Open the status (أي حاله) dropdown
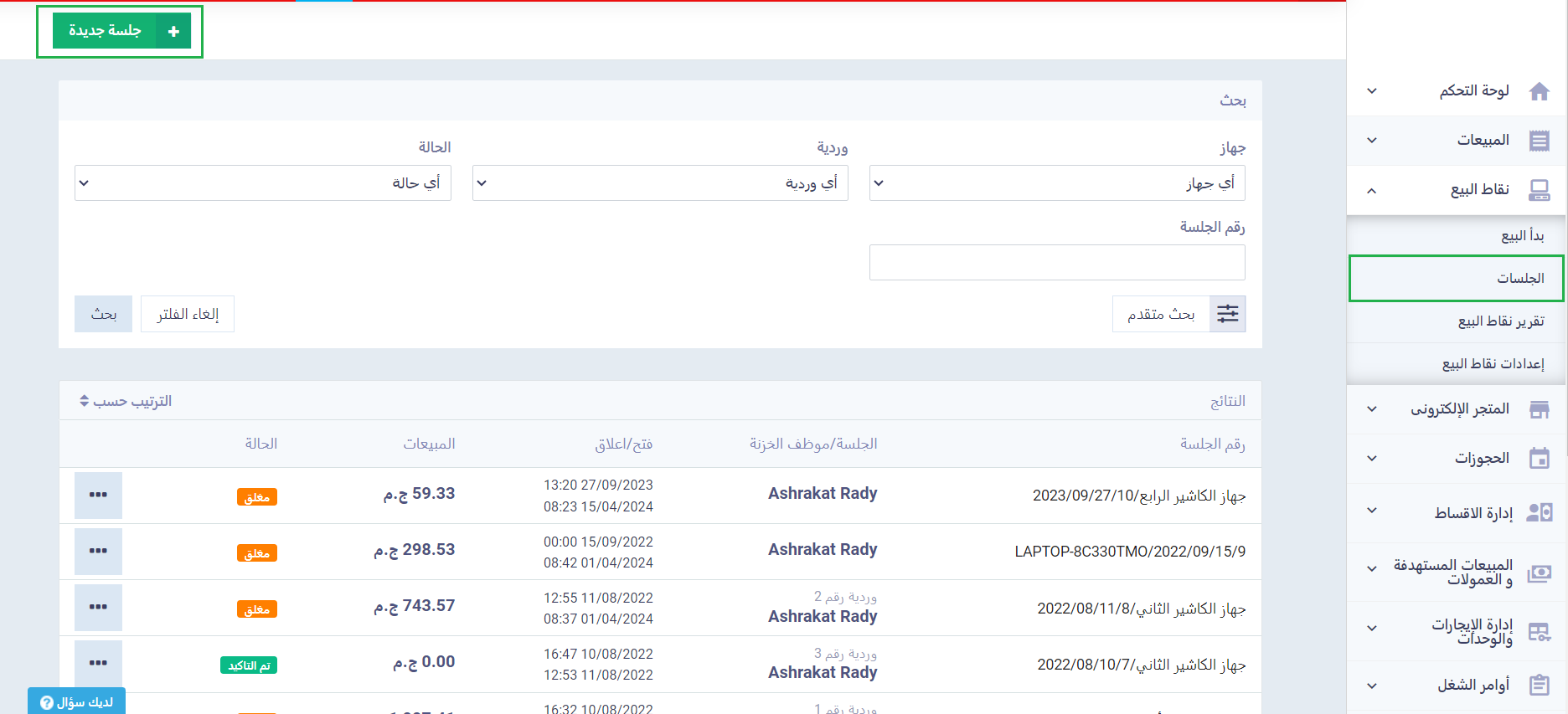 click(262, 183)
